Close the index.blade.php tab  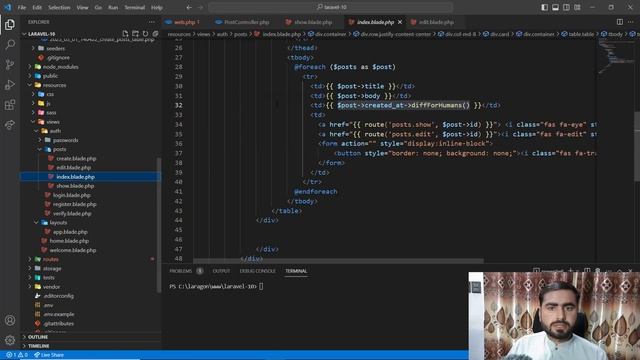(x=400, y=22)
